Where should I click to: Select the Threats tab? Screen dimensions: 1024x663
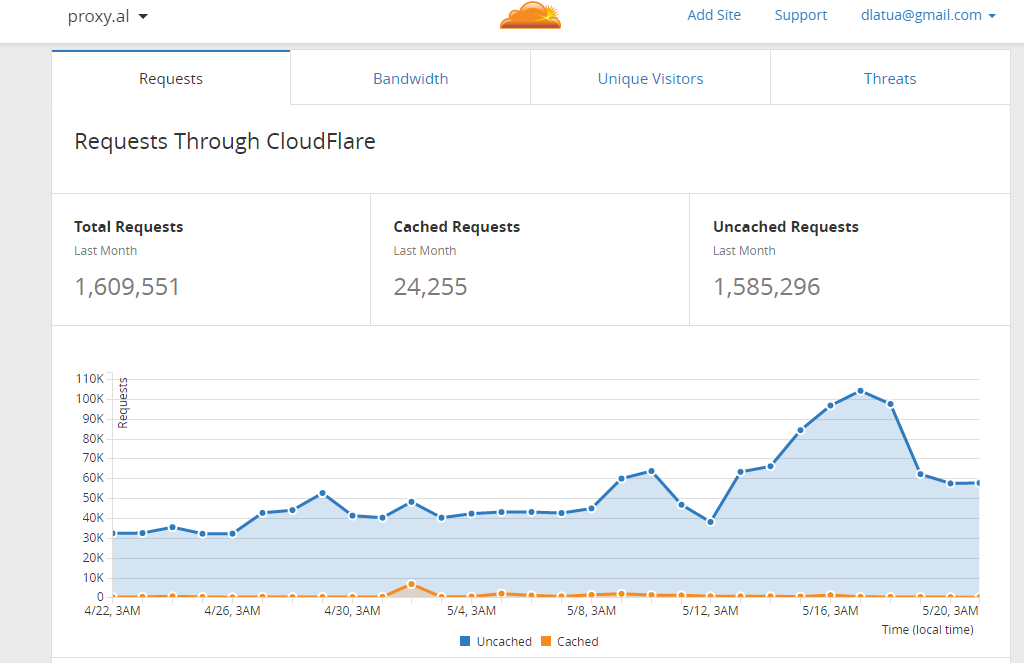coord(890,79)
